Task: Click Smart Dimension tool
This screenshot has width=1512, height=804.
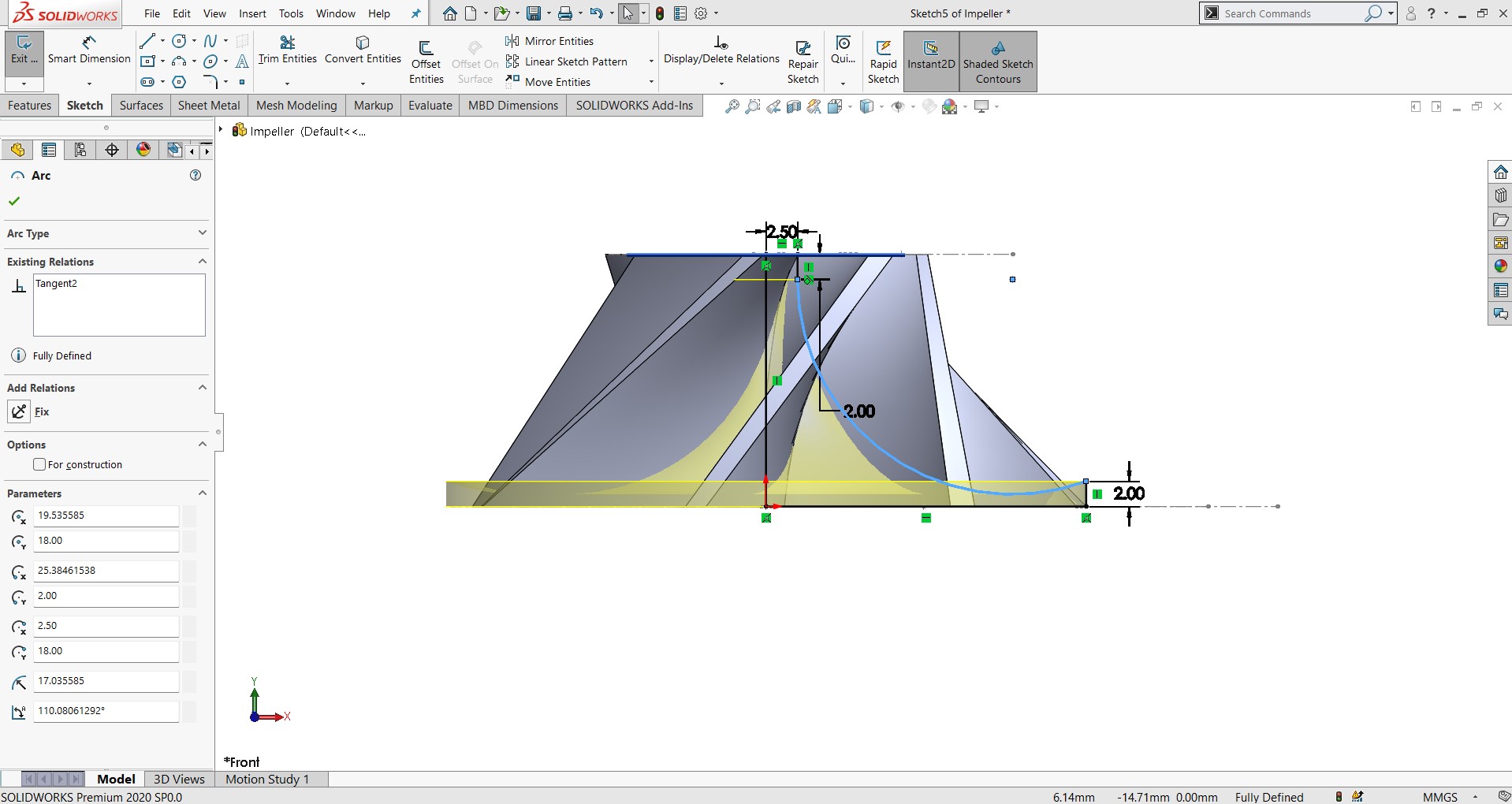Action: pos(89,49)
